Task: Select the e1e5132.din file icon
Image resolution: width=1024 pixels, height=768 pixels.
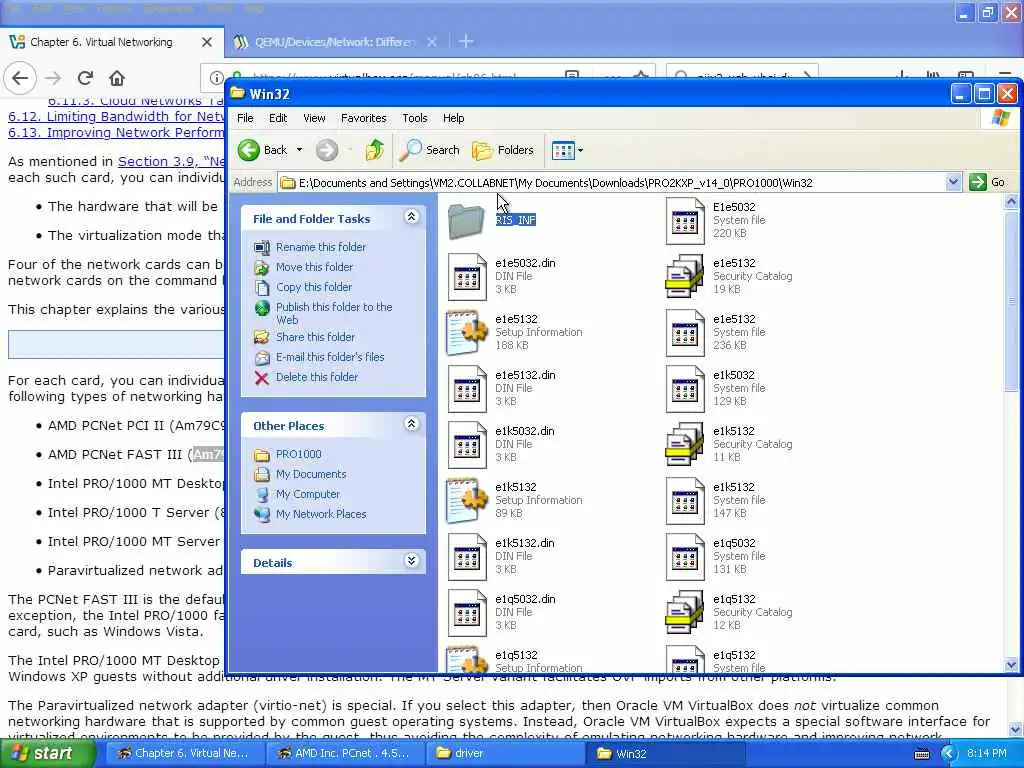Action: (467, 389)
